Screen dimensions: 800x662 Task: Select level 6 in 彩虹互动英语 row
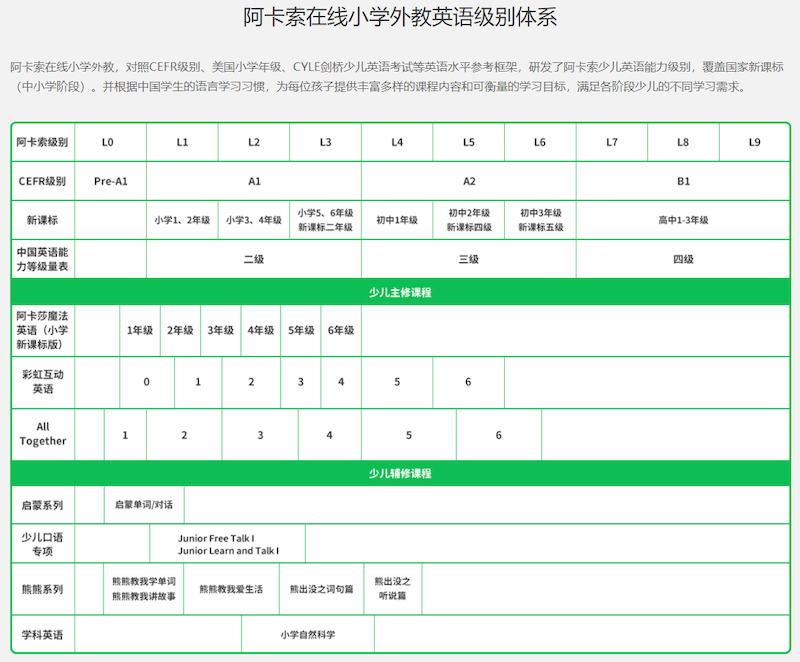(466, 382)
